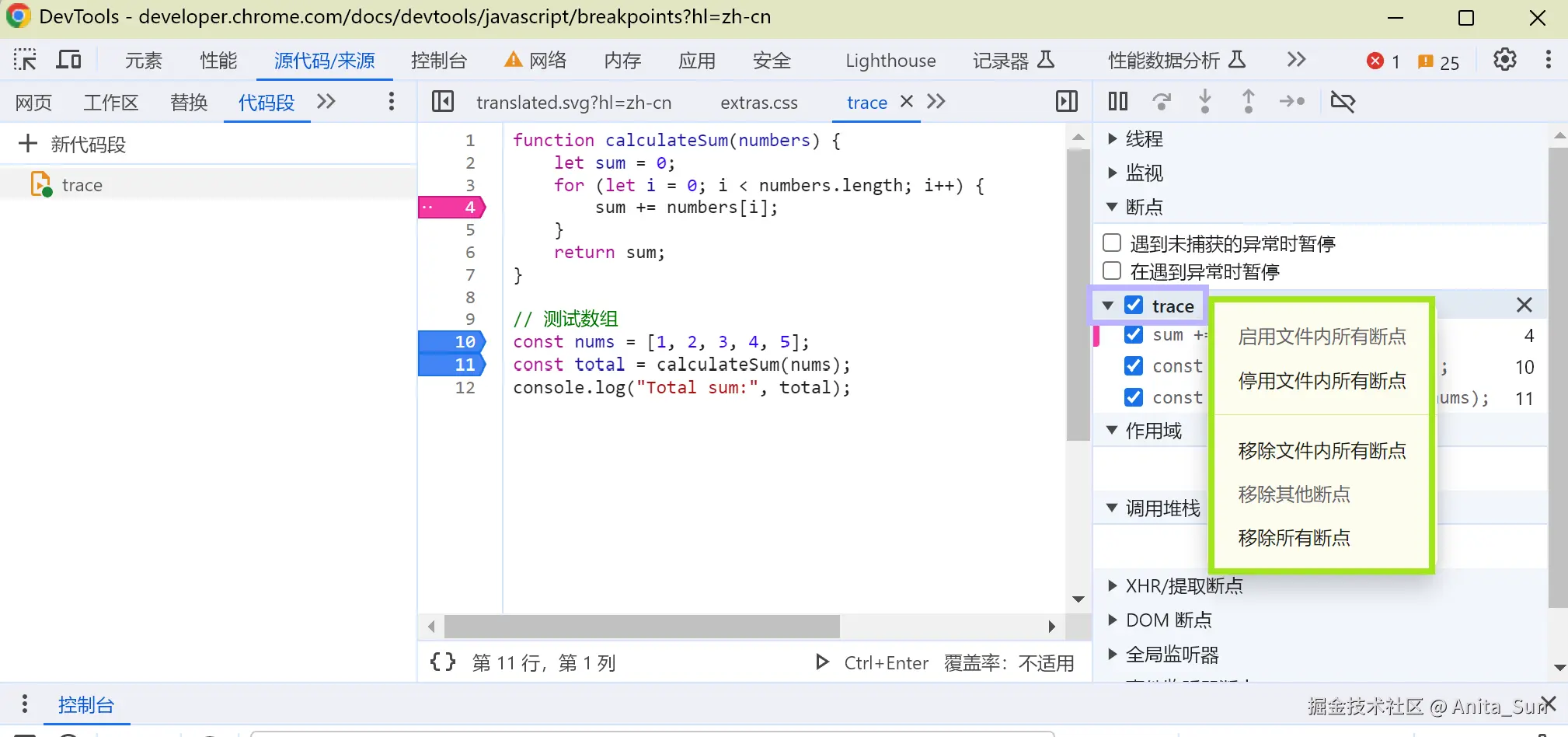Switch to 网页 navigator tab

tap(34, 102)
